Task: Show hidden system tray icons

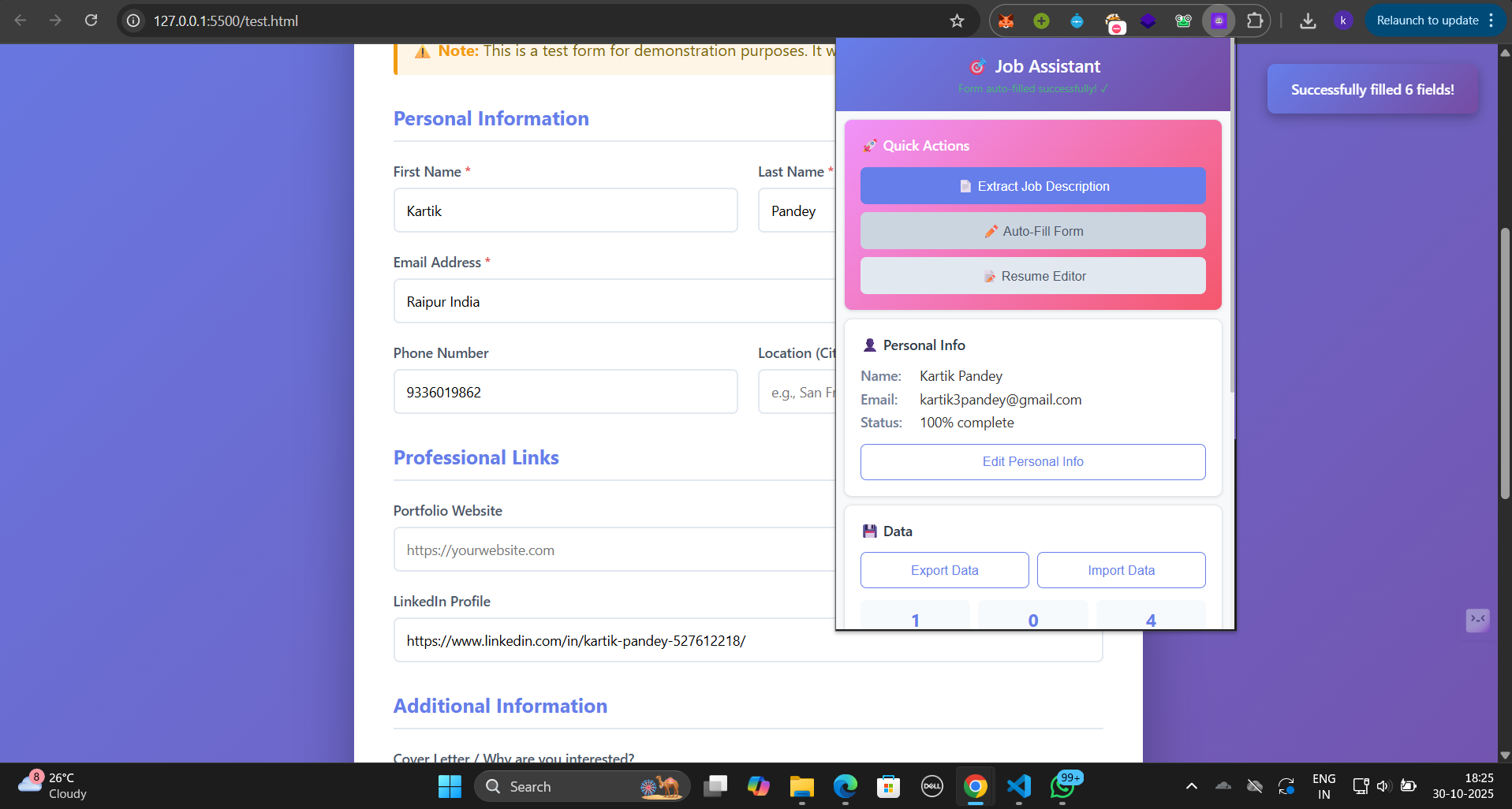Action: click(1192, 786)
